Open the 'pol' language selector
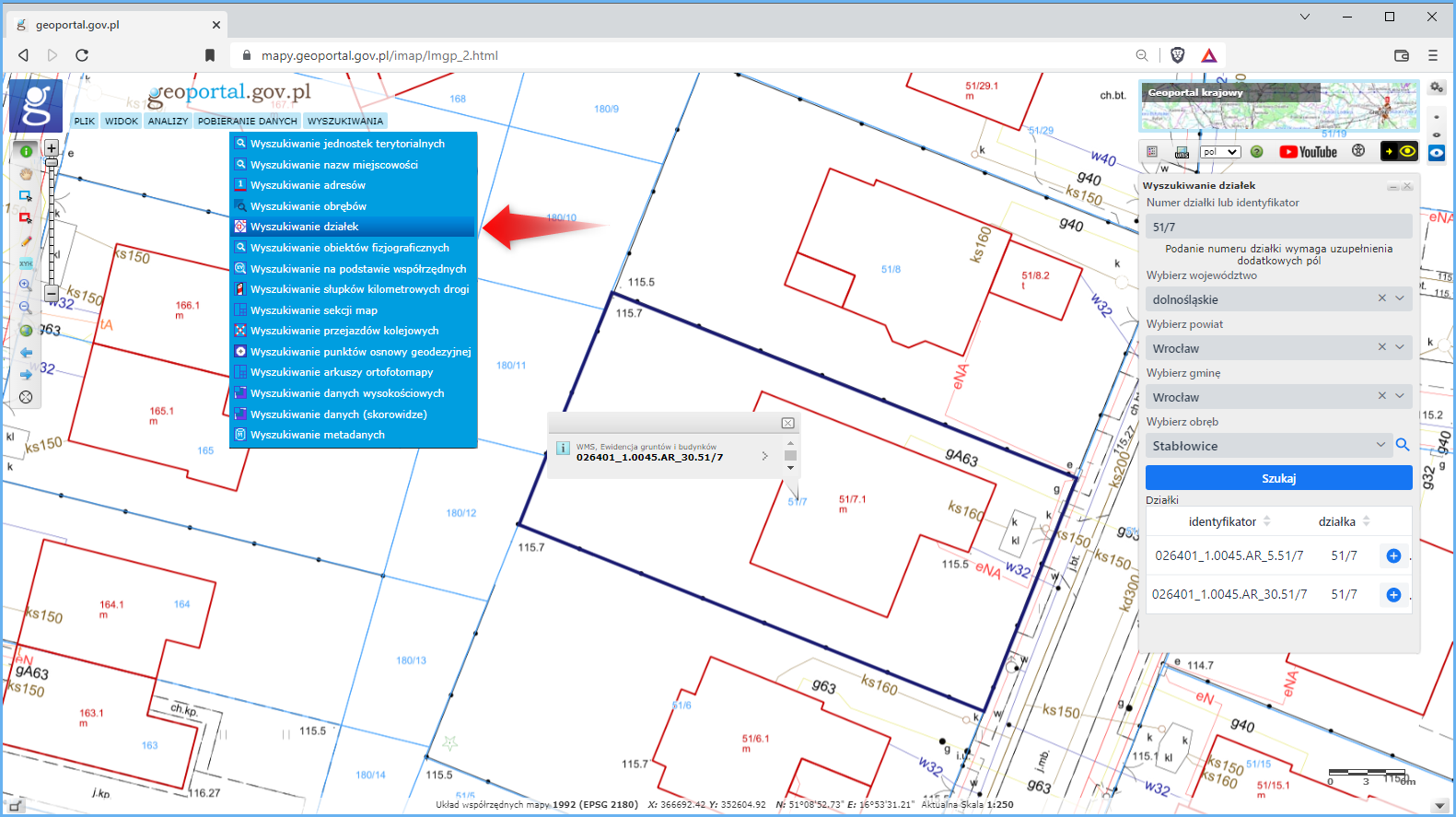The image size is (1456, 817). 1221,152
